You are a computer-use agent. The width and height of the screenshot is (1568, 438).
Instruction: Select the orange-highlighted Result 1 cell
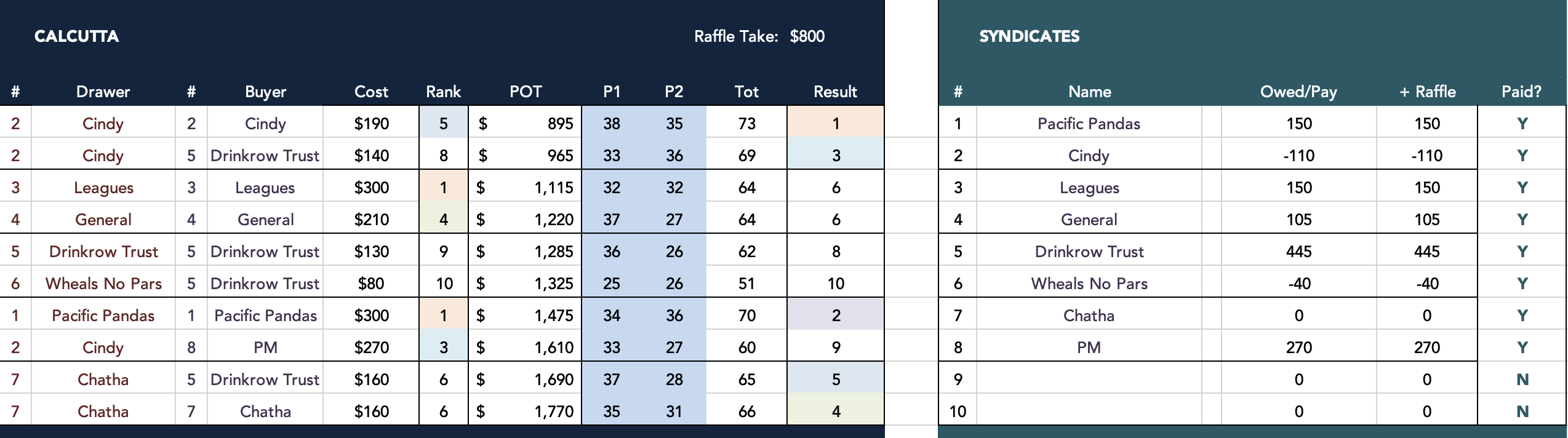click(x=836, y=124)
